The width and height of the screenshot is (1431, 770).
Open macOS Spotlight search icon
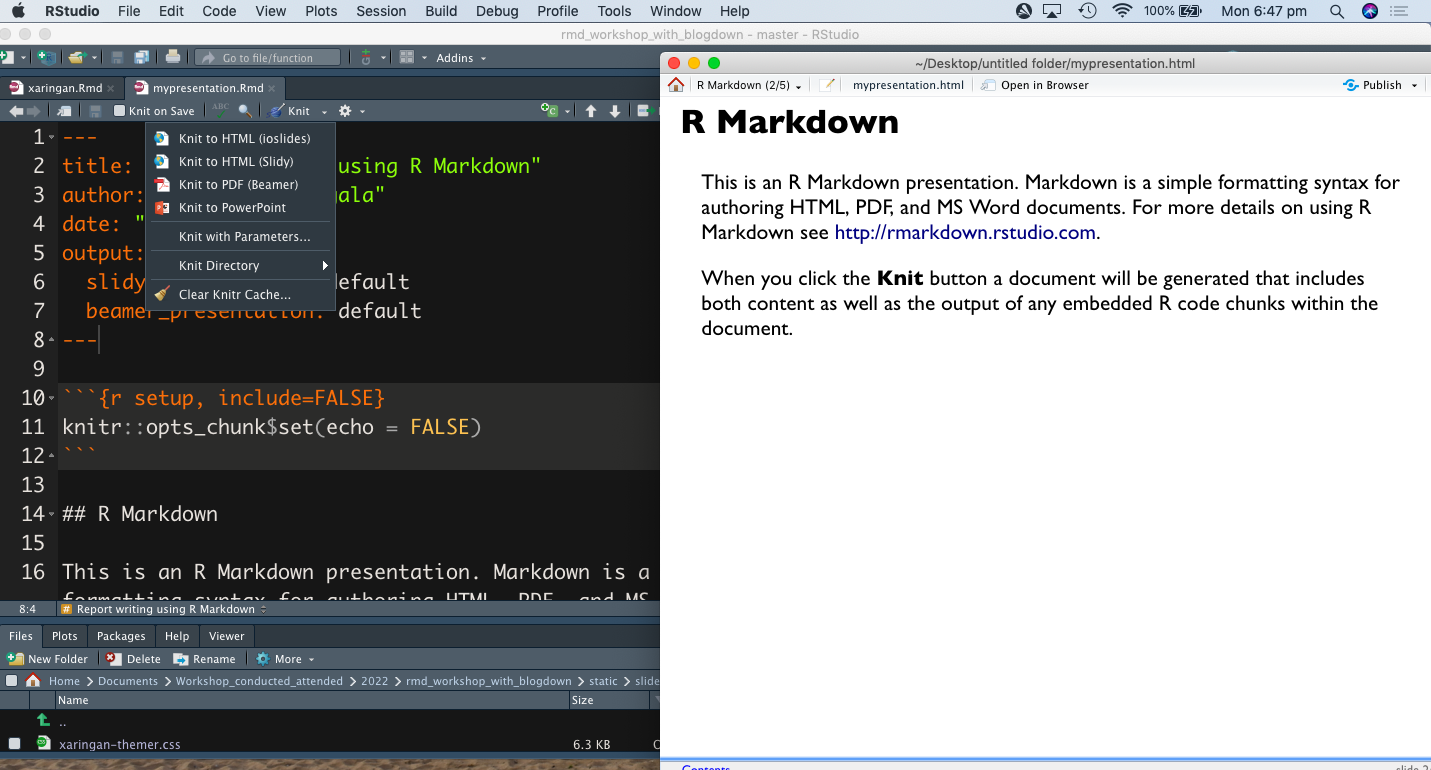point(1337,11)
